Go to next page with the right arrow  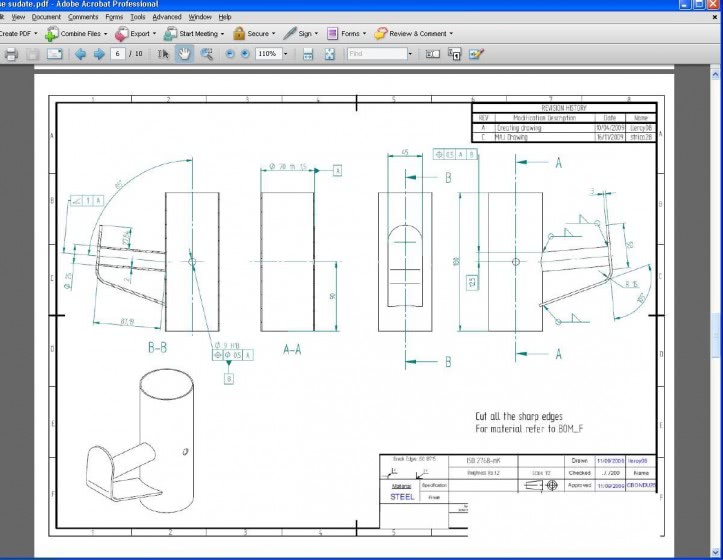click(x=100, y=54)
